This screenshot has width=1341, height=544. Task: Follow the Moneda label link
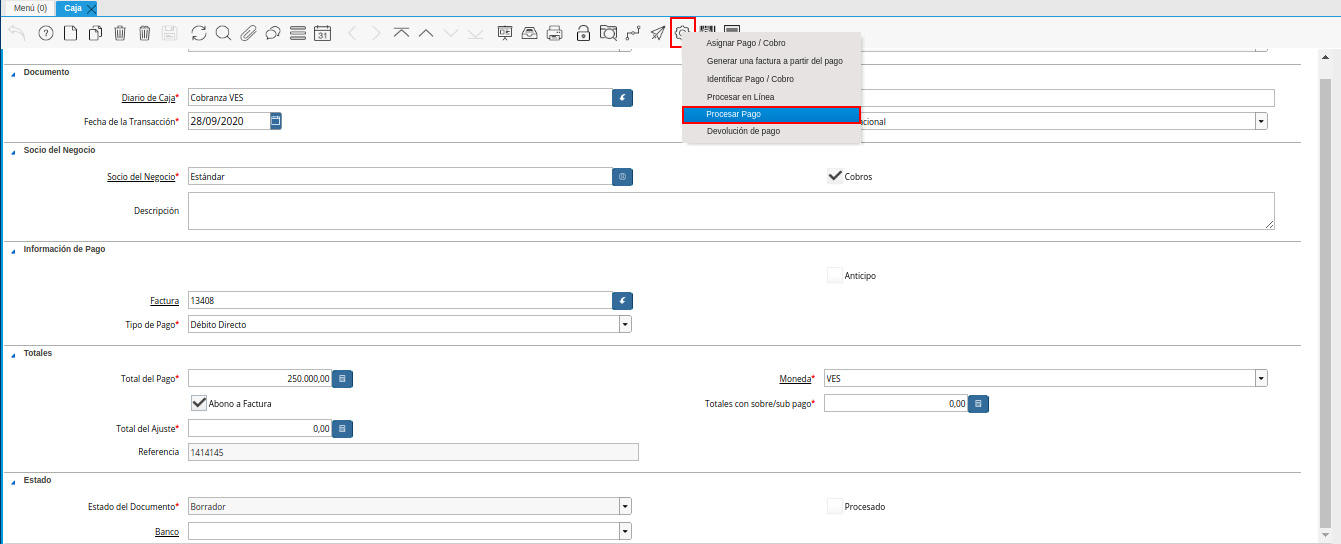click(795, 379)
